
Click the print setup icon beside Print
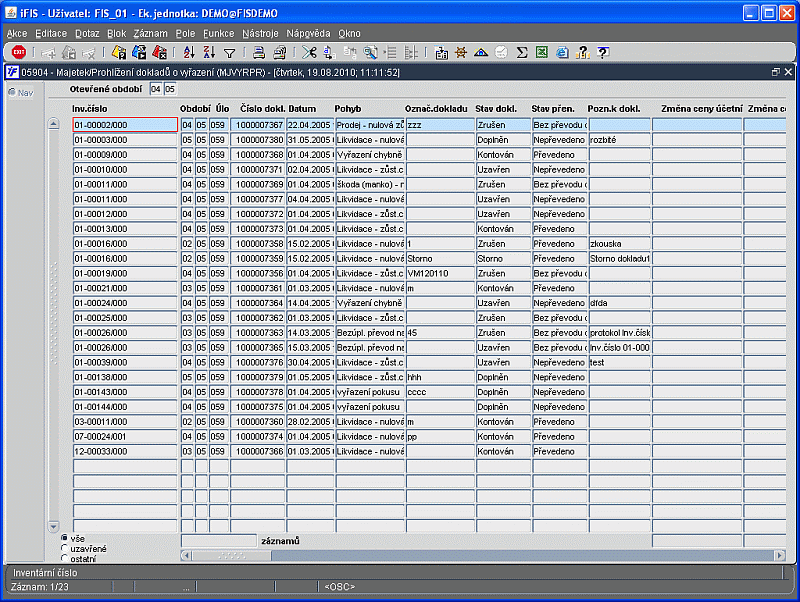coord(279,52)
